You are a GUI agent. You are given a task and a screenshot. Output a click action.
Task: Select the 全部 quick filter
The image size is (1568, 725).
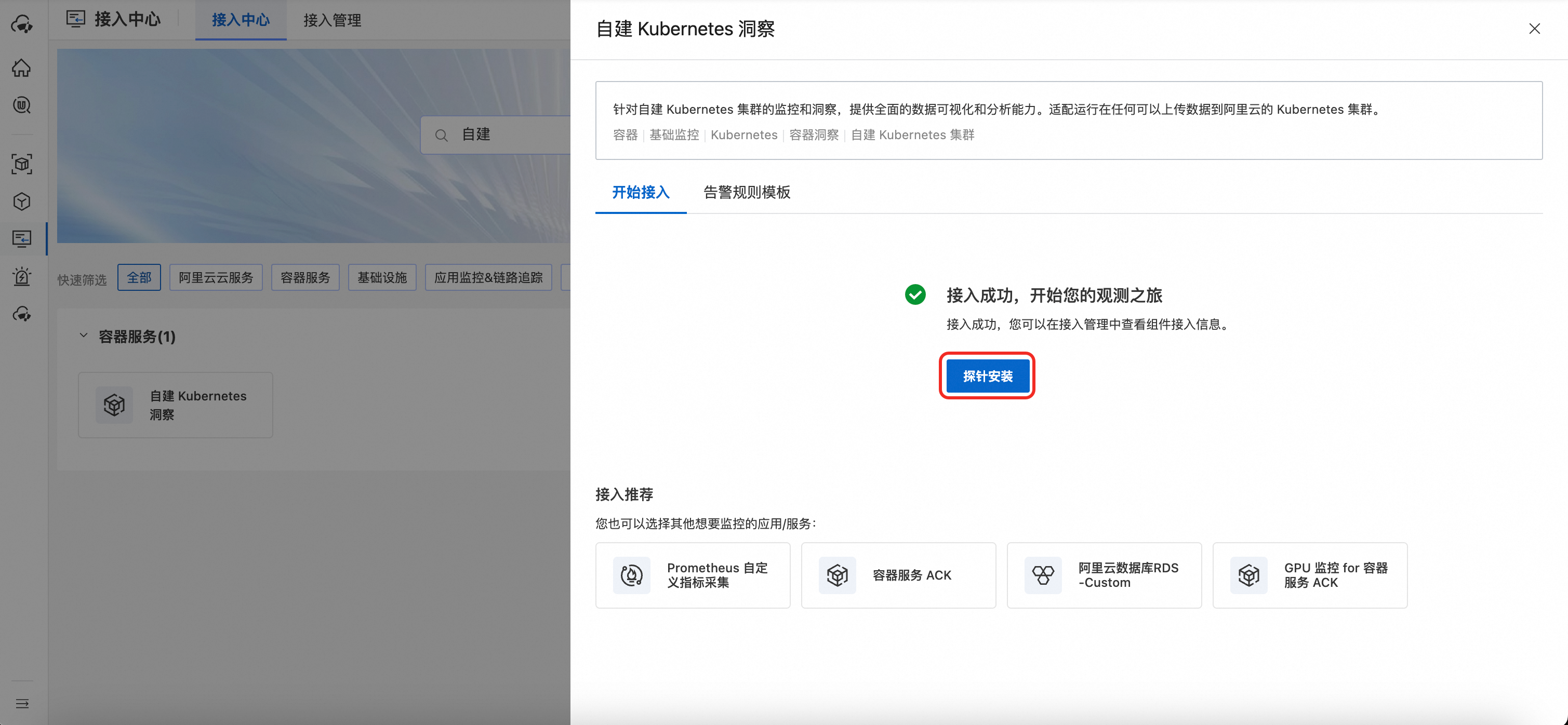(x=139, y=277)
